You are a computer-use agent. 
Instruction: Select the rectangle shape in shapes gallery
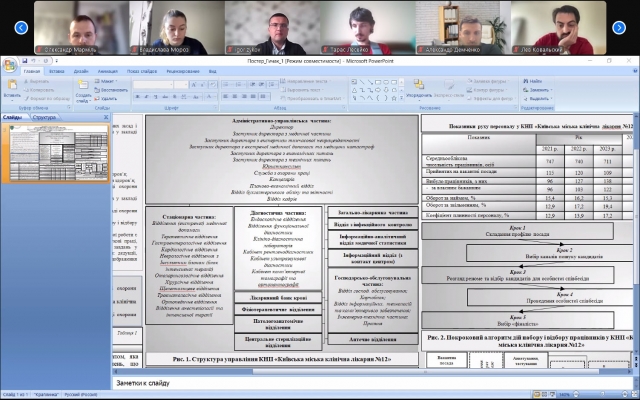point(378,82)
